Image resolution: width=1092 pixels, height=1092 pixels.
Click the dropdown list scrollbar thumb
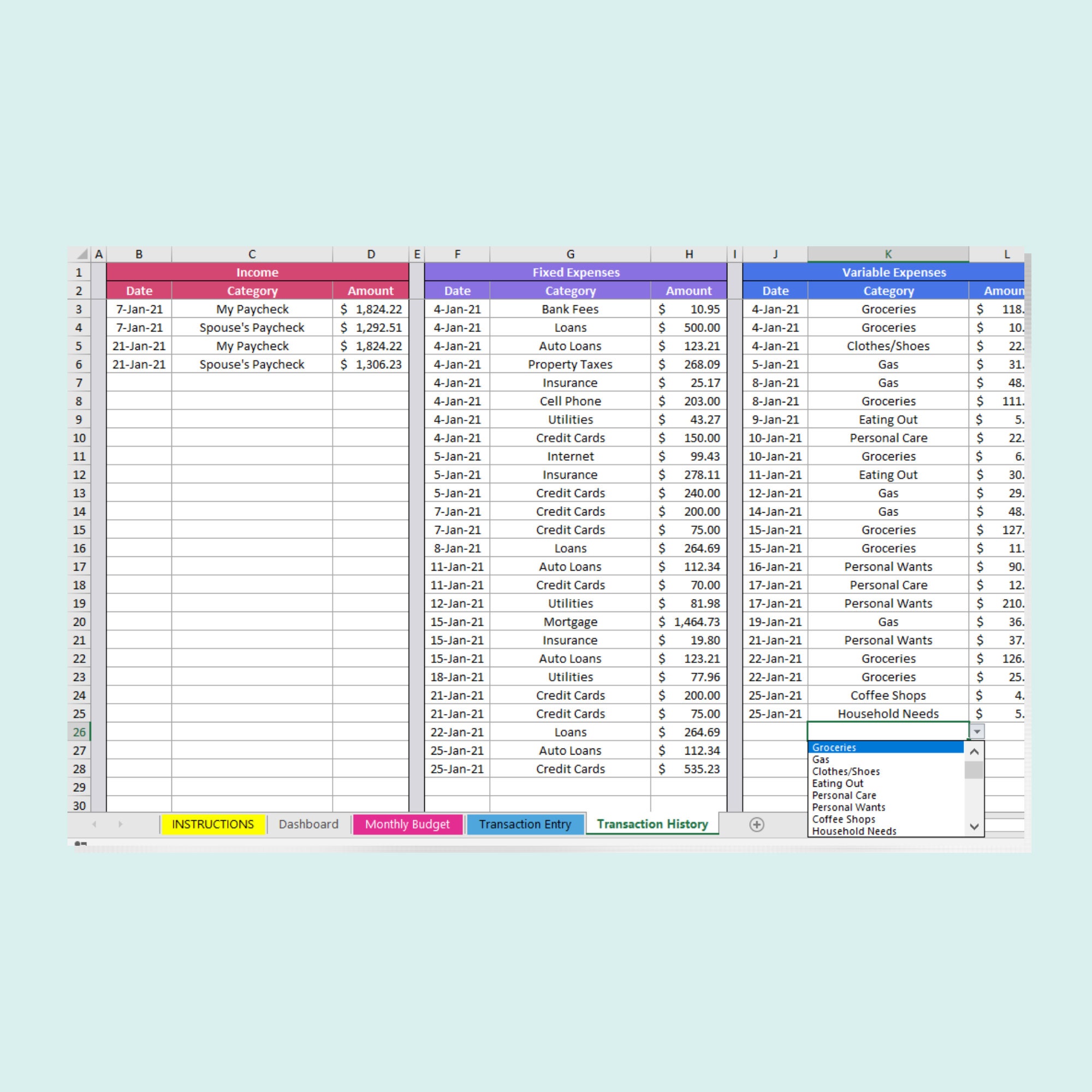(974, 770)
